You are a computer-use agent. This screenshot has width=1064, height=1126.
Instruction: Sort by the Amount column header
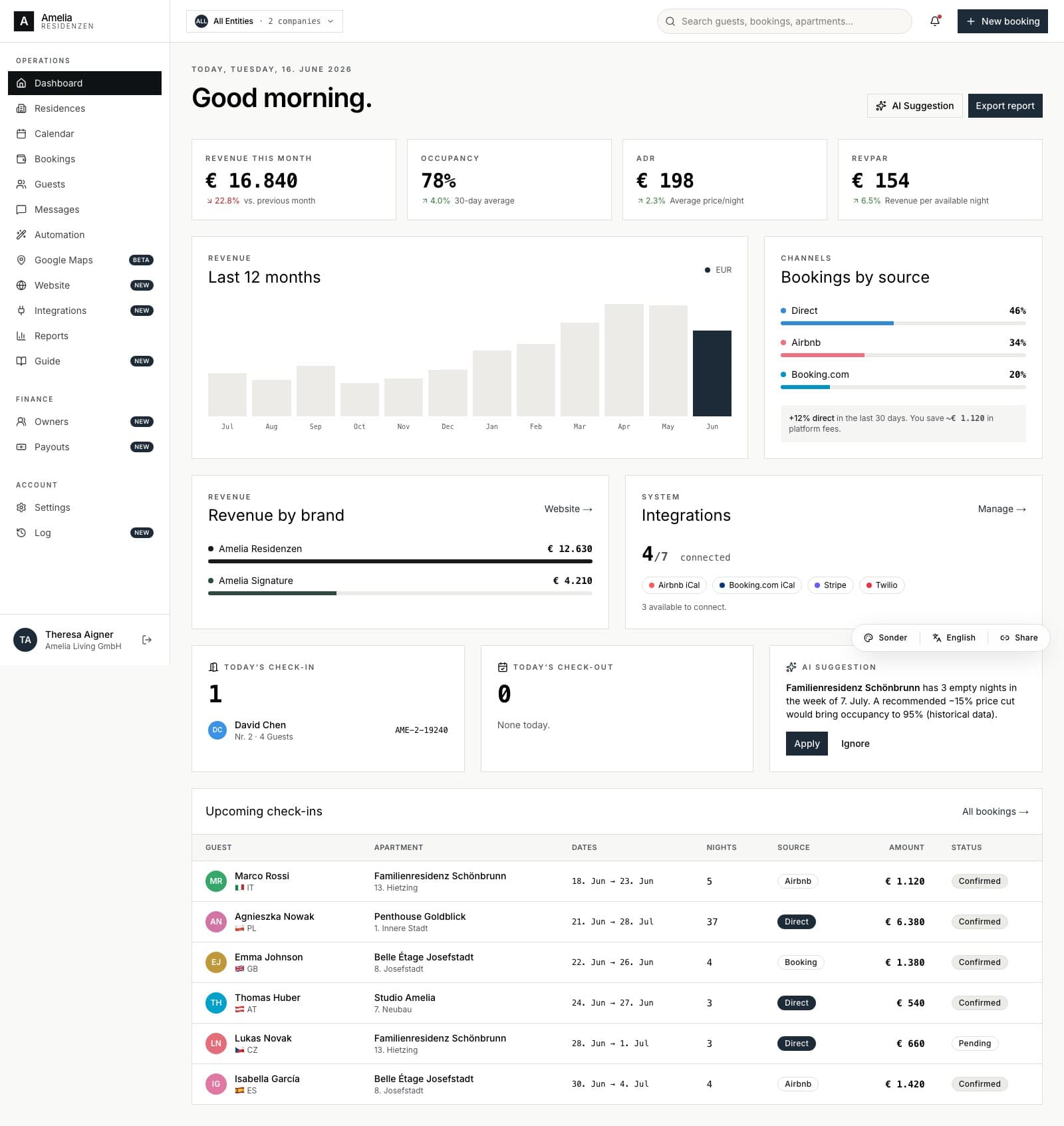[906, 847]
